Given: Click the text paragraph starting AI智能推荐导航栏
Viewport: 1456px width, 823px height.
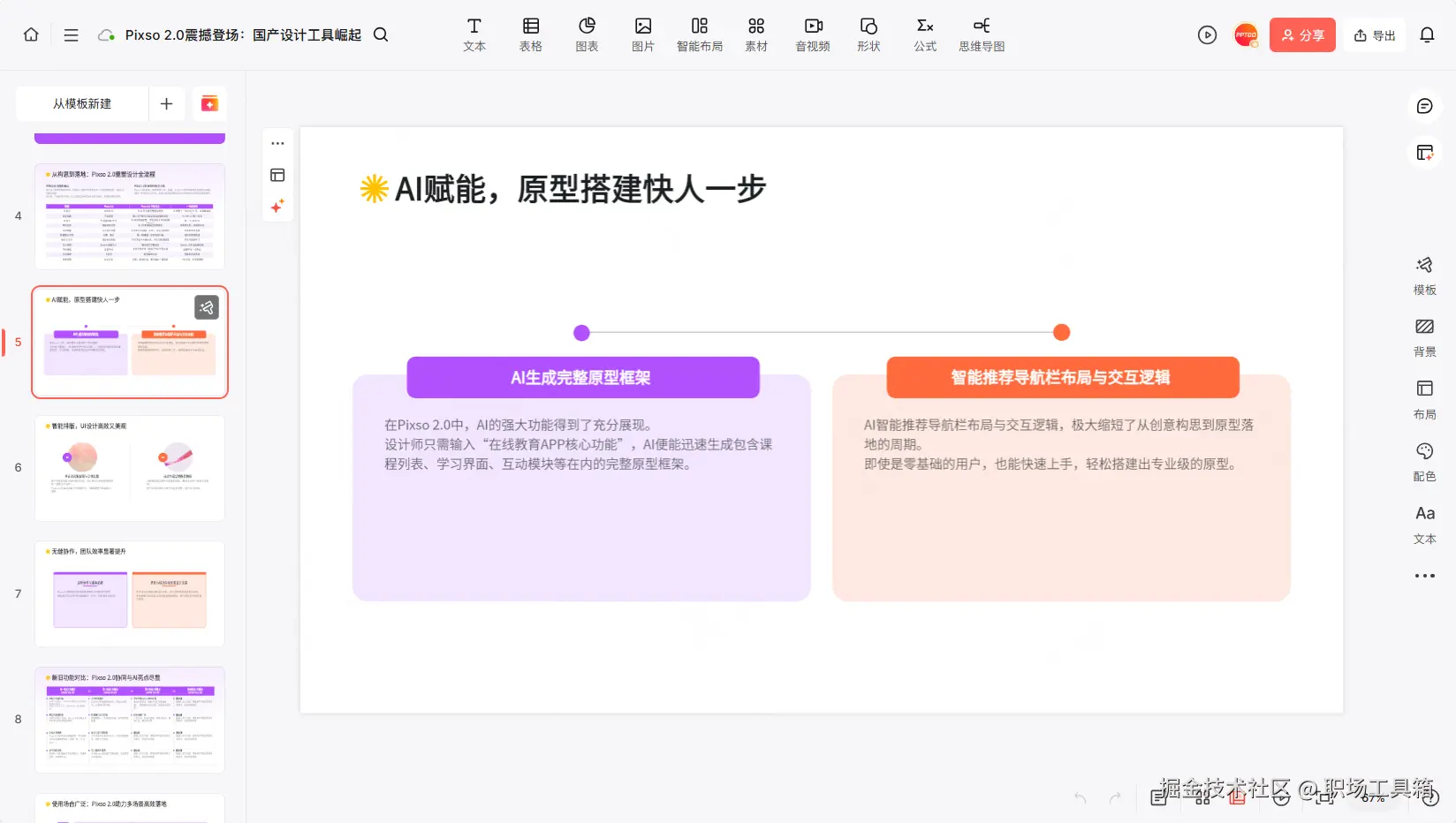Looking at the screenshot, I should click(1059, 444).
